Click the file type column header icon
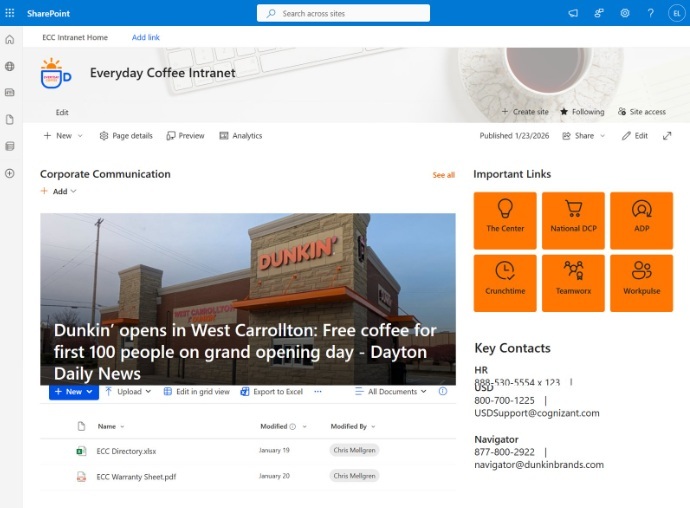690x508 pixels. point(81,426)
